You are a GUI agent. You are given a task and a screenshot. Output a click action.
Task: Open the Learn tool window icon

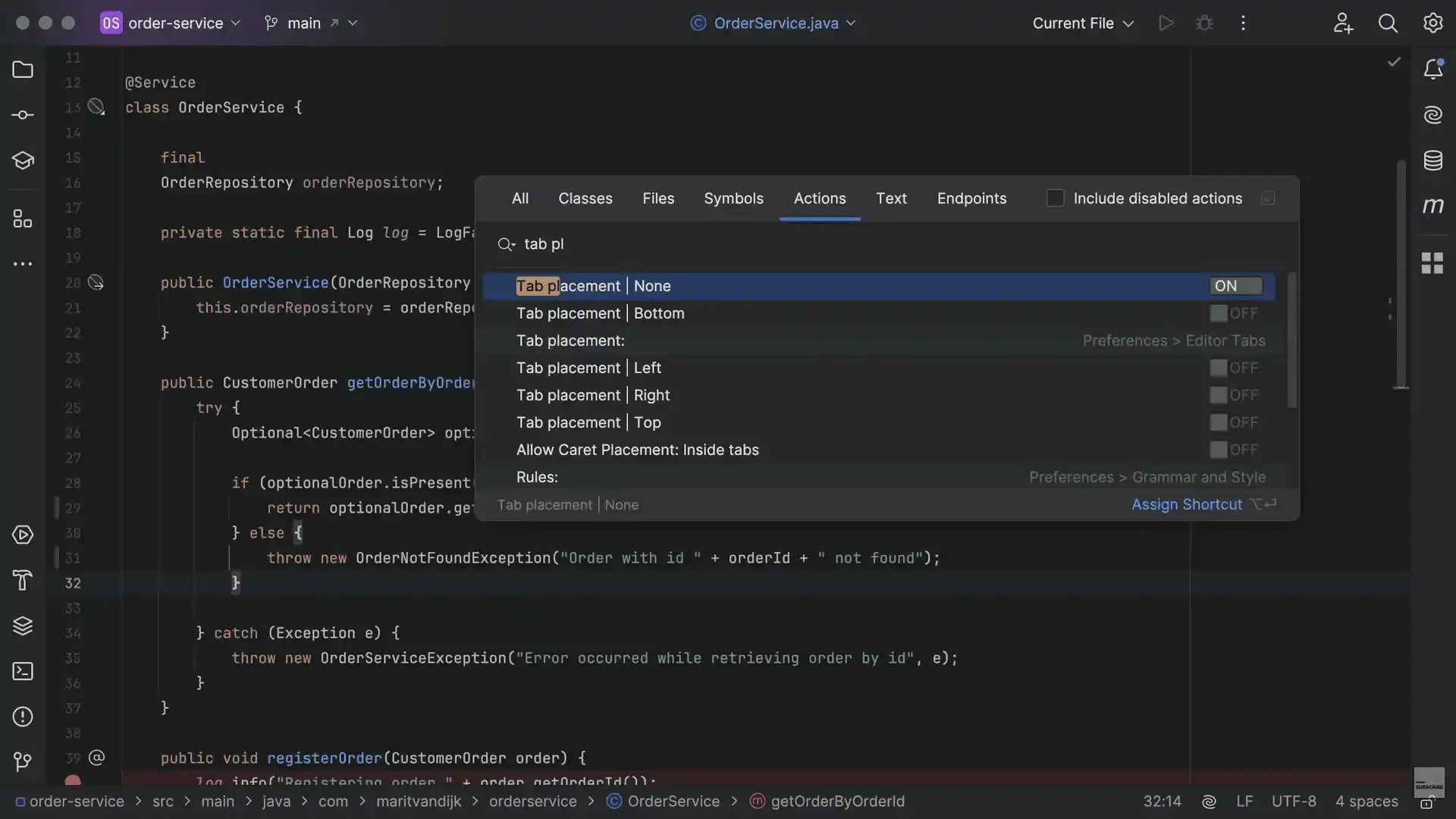23,161
